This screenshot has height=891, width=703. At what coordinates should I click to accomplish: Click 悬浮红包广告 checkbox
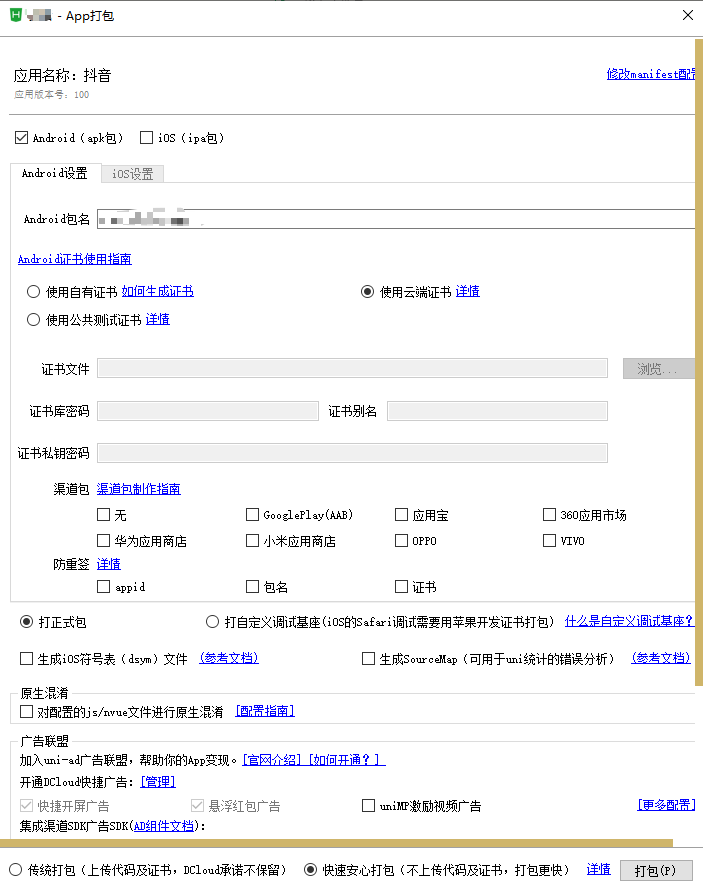coord(197,805)
